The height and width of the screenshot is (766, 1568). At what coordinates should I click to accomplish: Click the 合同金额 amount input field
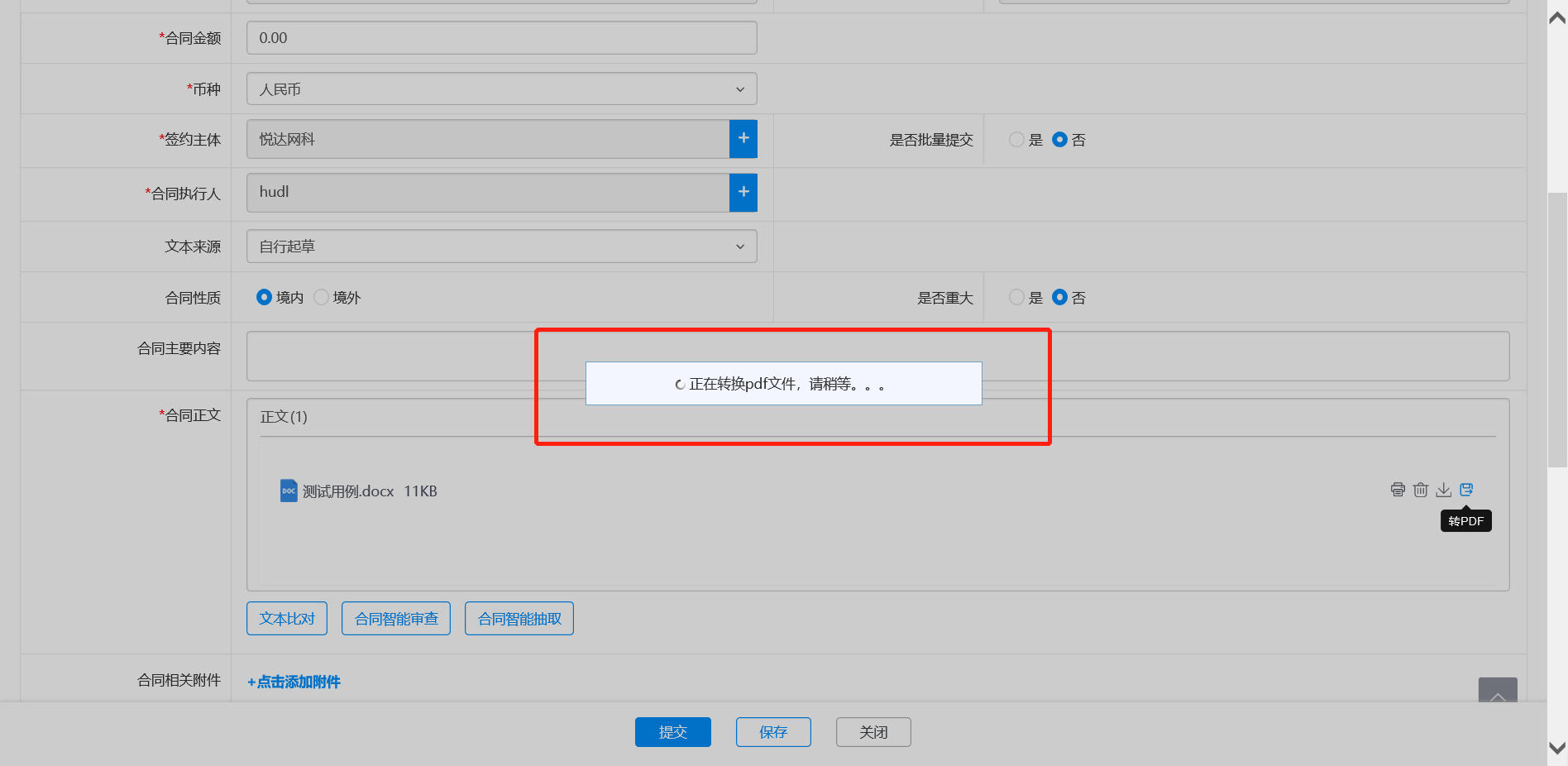(x=501, y=38)
